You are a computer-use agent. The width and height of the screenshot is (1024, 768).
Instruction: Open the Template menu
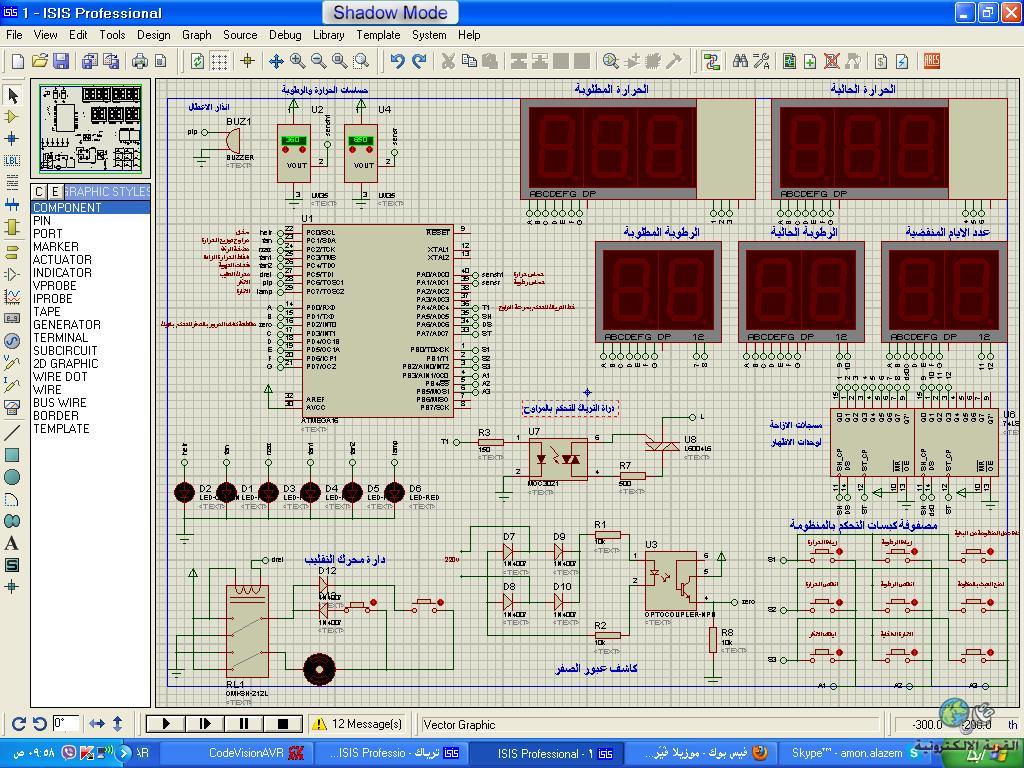pyautogui.click(x=378, y=35)
